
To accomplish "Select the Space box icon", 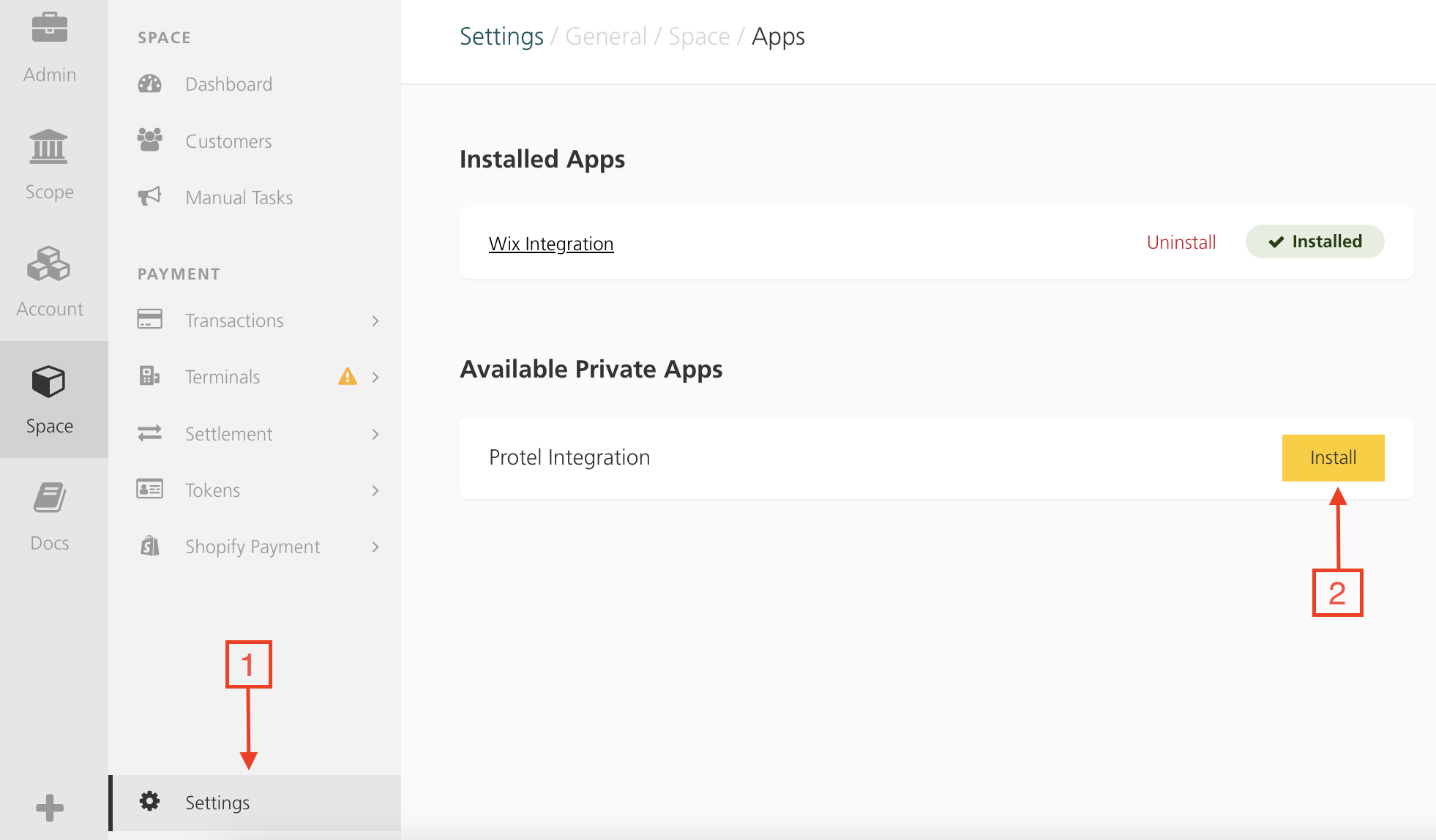I will click(x=49, y=381).
